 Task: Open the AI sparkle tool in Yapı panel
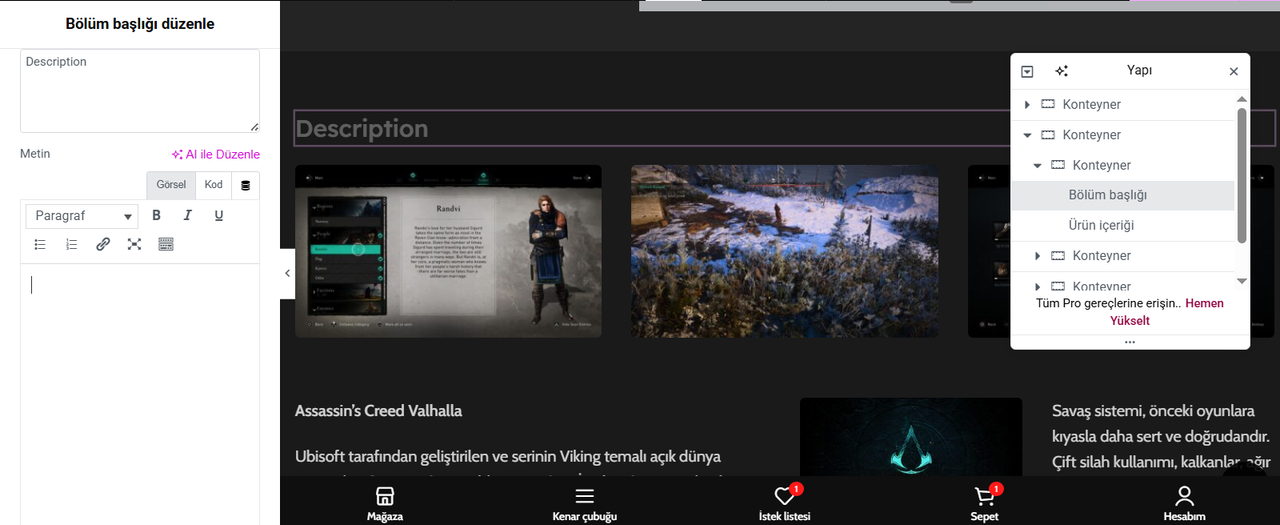1061,71
